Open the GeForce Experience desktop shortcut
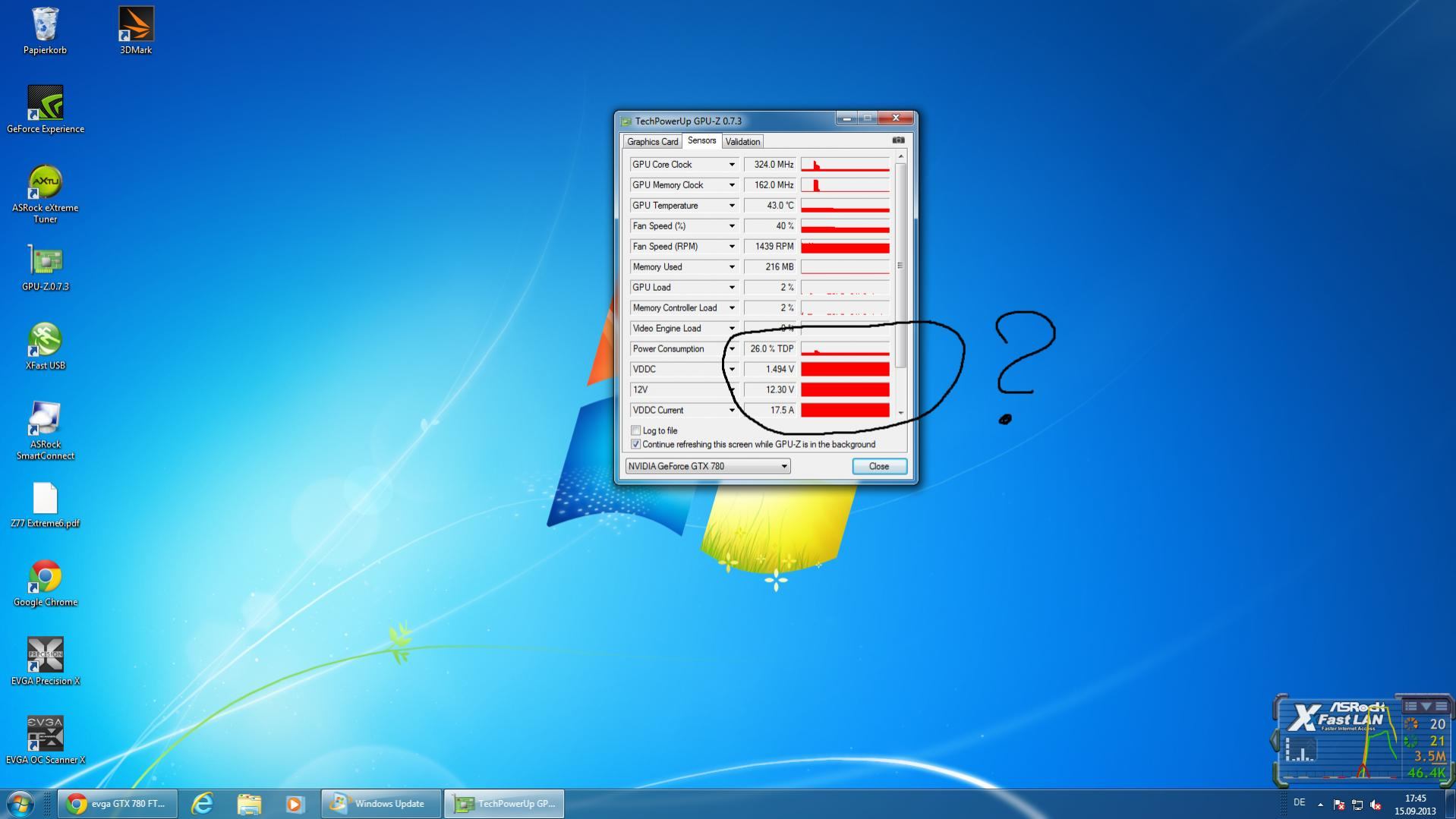The height and width of the screenshot is (819, 1456). coord(46,109)
